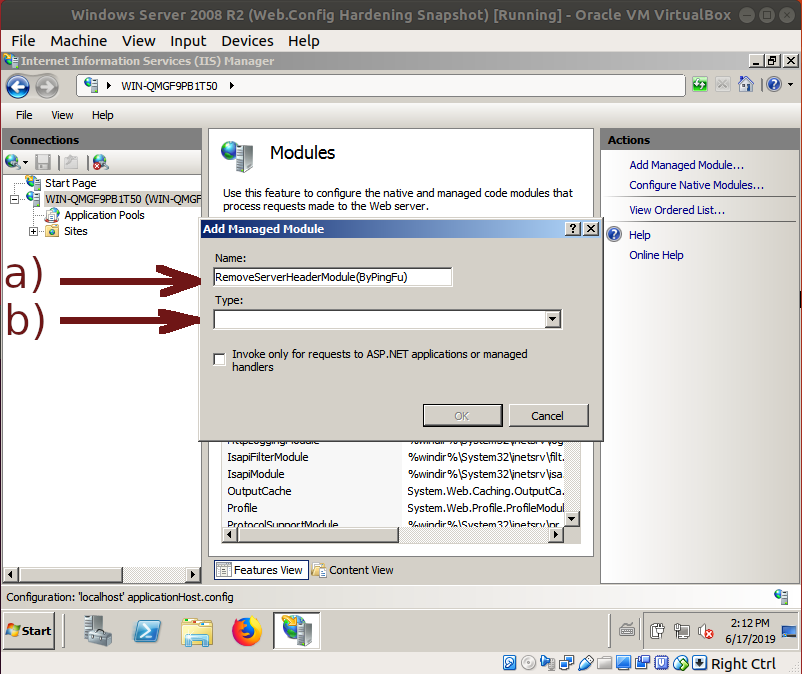
Task: Open the Create New Connection dropdown arrow
Action: click(x=25, y=163)
